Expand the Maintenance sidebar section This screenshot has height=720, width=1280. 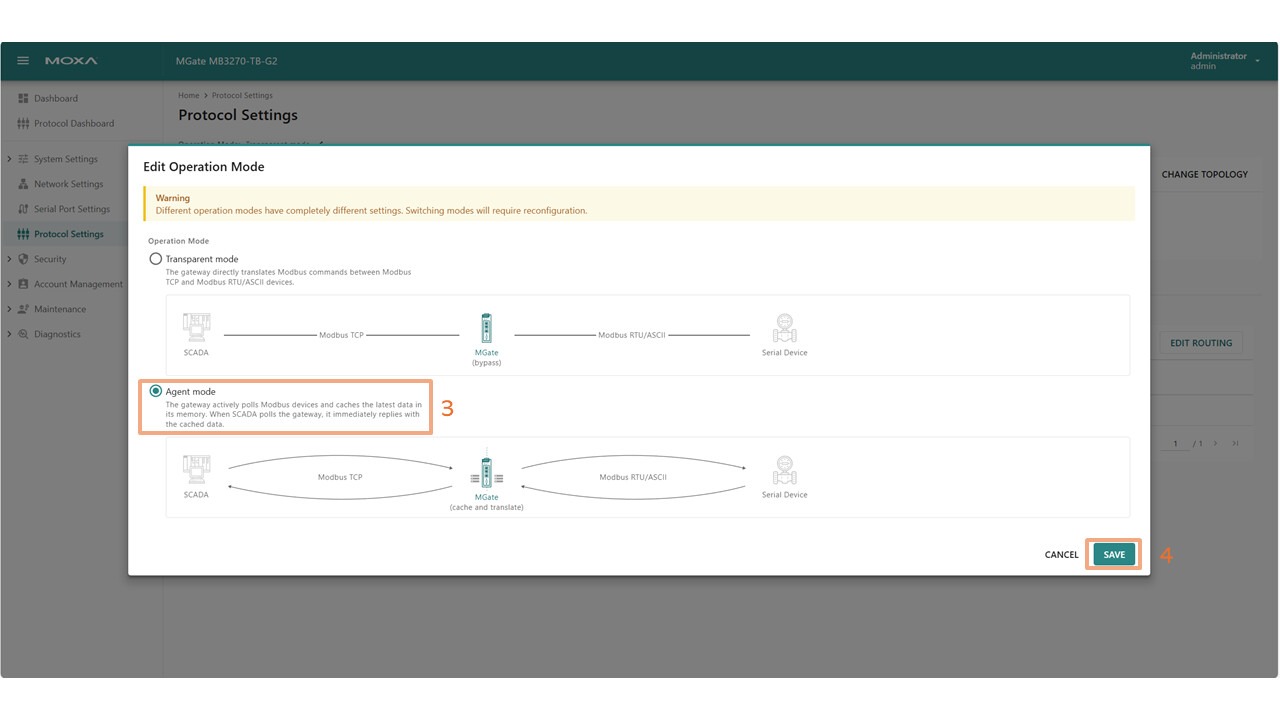(9, 309)
